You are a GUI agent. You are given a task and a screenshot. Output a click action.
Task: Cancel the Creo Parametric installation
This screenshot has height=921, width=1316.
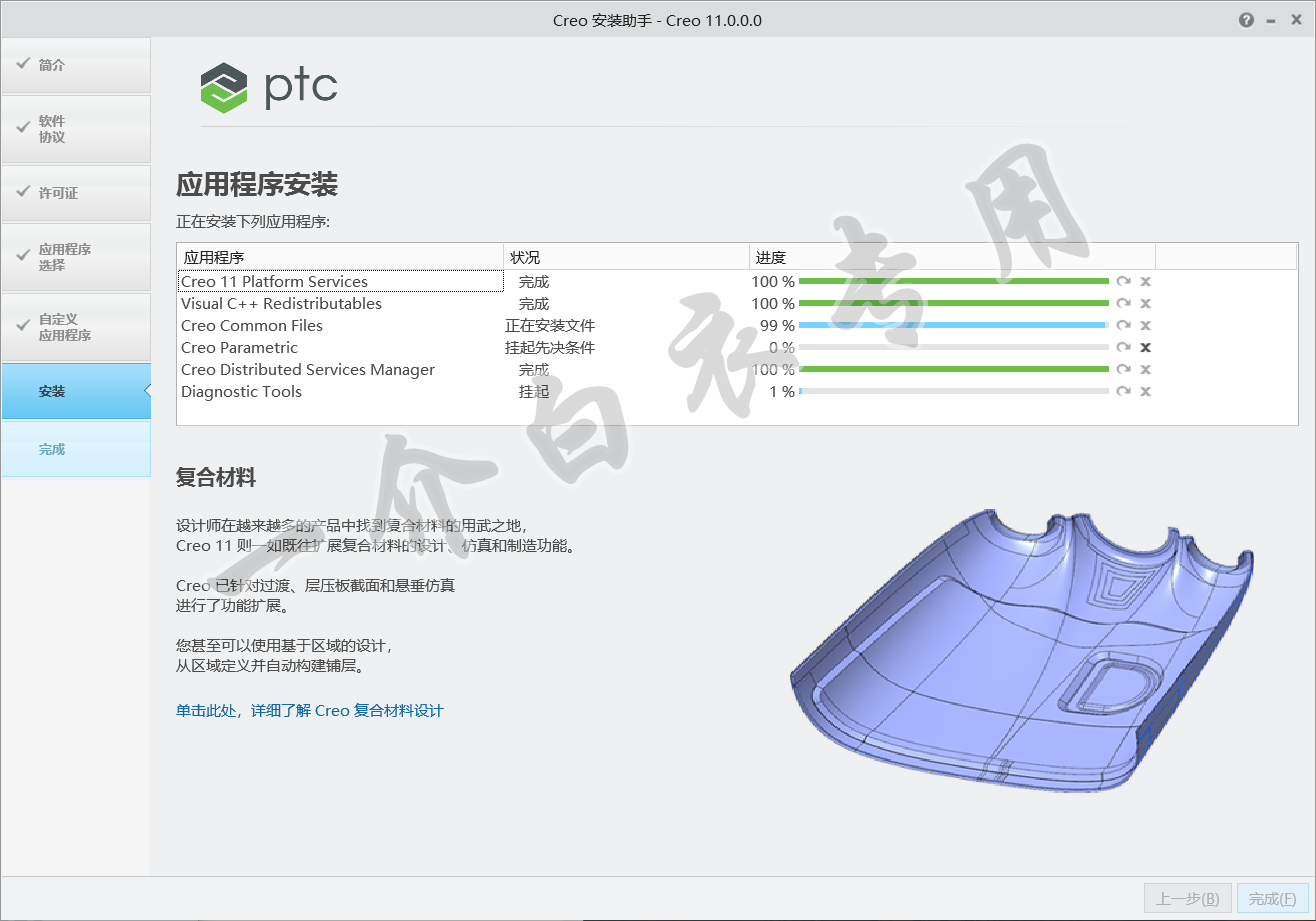coord(1146,347)
